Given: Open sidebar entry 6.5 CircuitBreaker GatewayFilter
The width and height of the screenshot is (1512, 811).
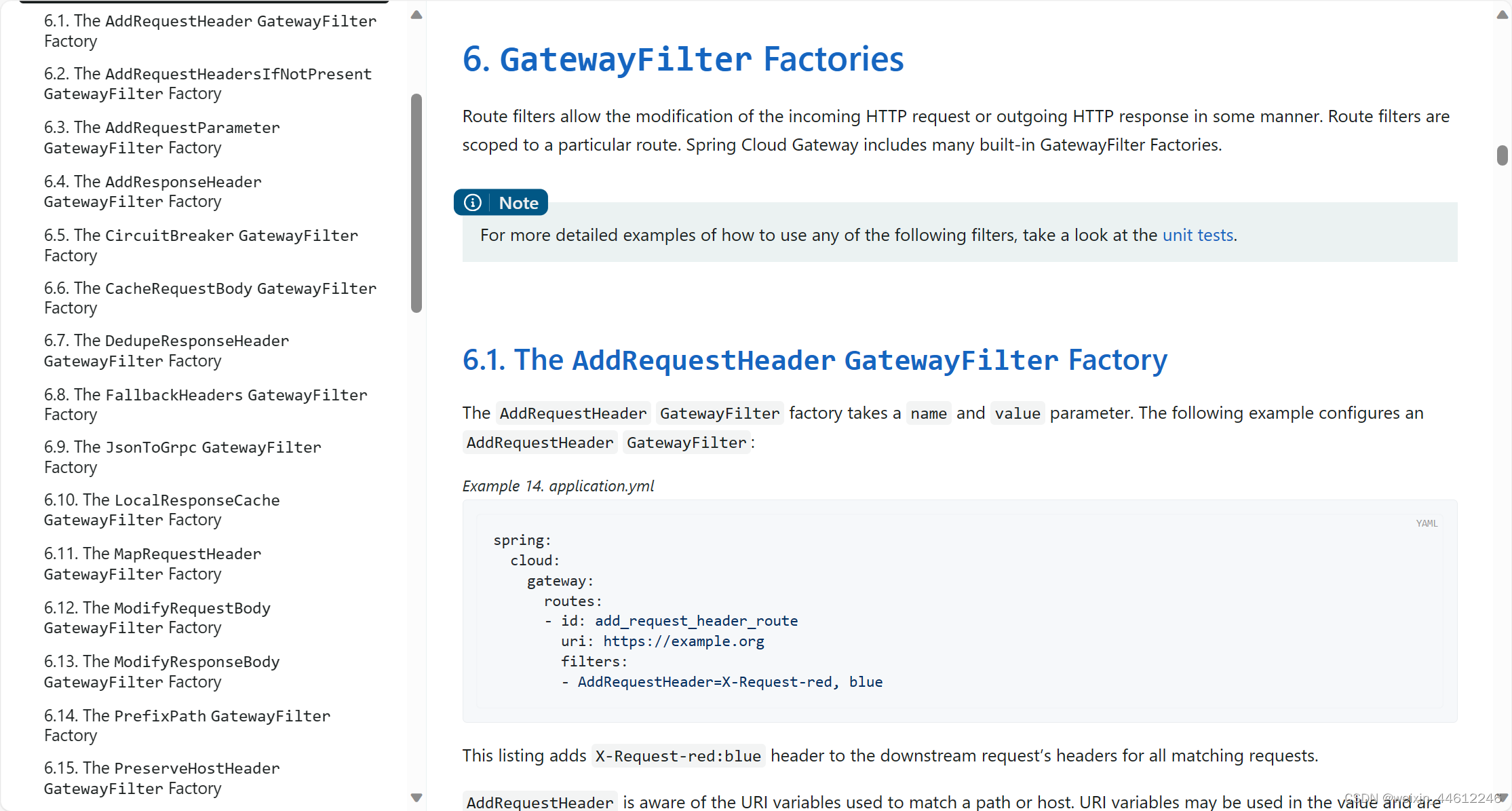Looking at the screenshot, I should pos(201,246).
